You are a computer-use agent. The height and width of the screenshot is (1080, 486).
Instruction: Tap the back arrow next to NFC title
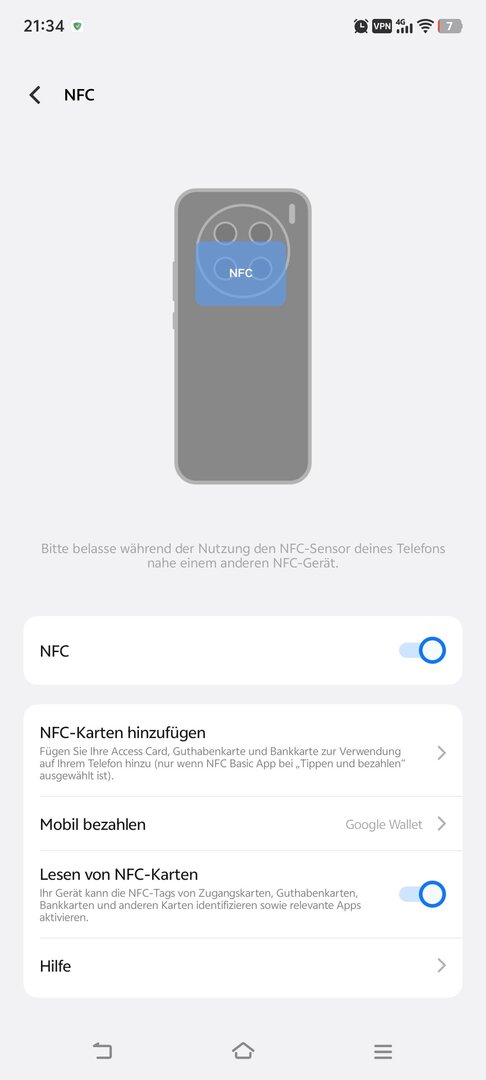(x=34, y=95)
